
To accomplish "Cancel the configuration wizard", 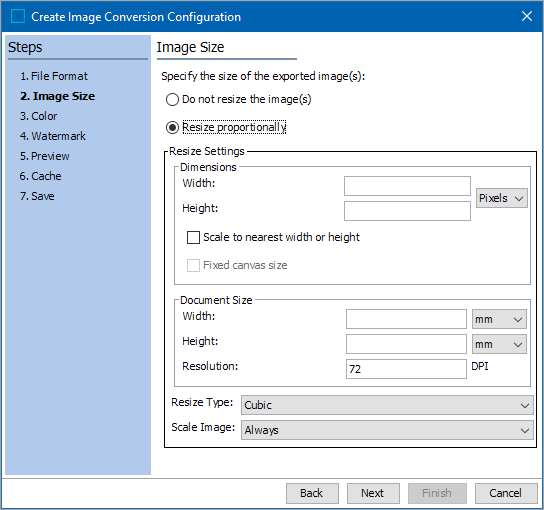I will coord(506,493).
